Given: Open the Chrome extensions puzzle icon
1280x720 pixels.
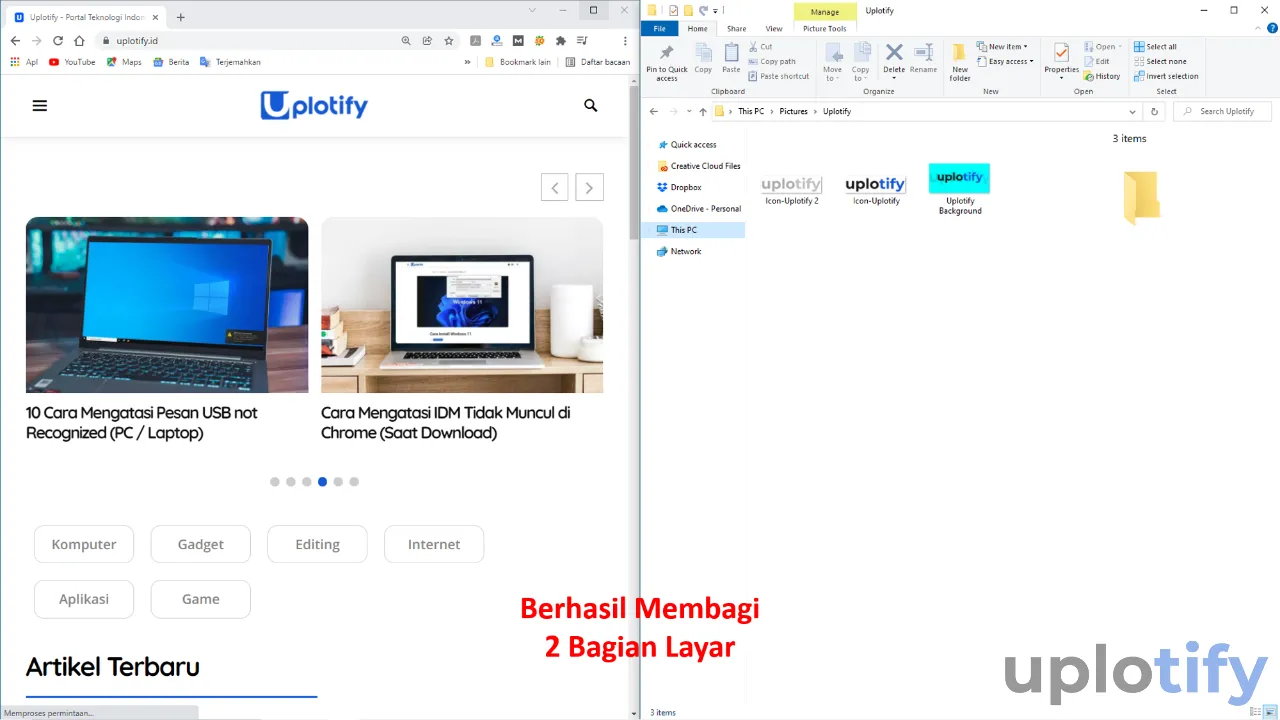Looking at the screenshot, I should (561, 41).
